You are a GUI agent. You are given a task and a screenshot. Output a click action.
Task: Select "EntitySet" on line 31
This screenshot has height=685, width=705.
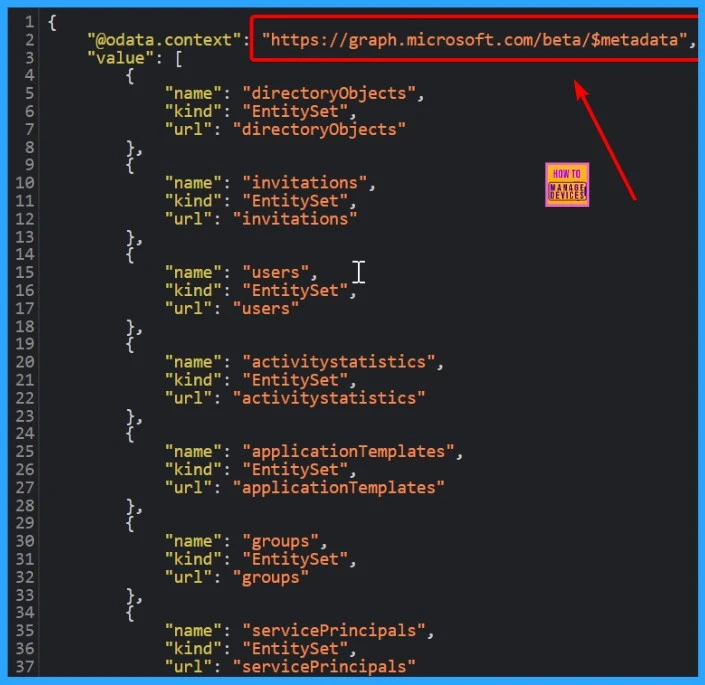click(x=295, y=559)
